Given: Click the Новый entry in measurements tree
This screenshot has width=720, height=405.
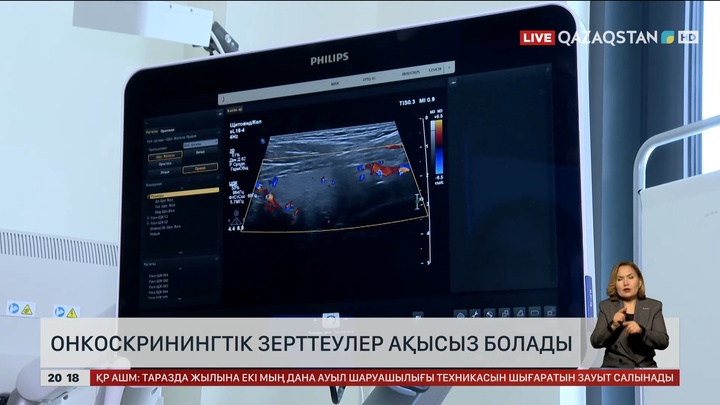Looking at the screenshot, I should point(155,234).
